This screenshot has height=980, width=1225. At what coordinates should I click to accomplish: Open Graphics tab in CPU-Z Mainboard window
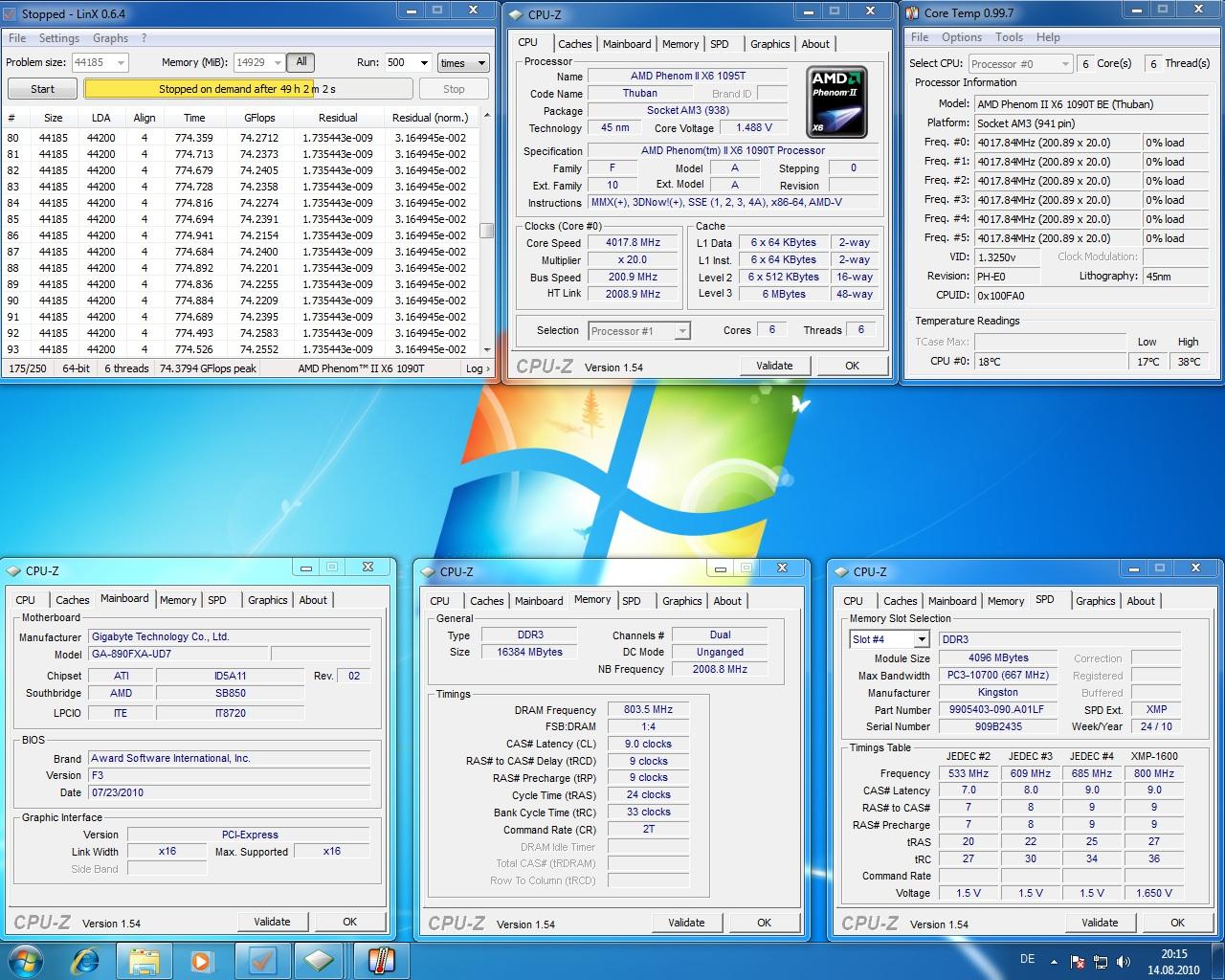(x=267, y=600)
